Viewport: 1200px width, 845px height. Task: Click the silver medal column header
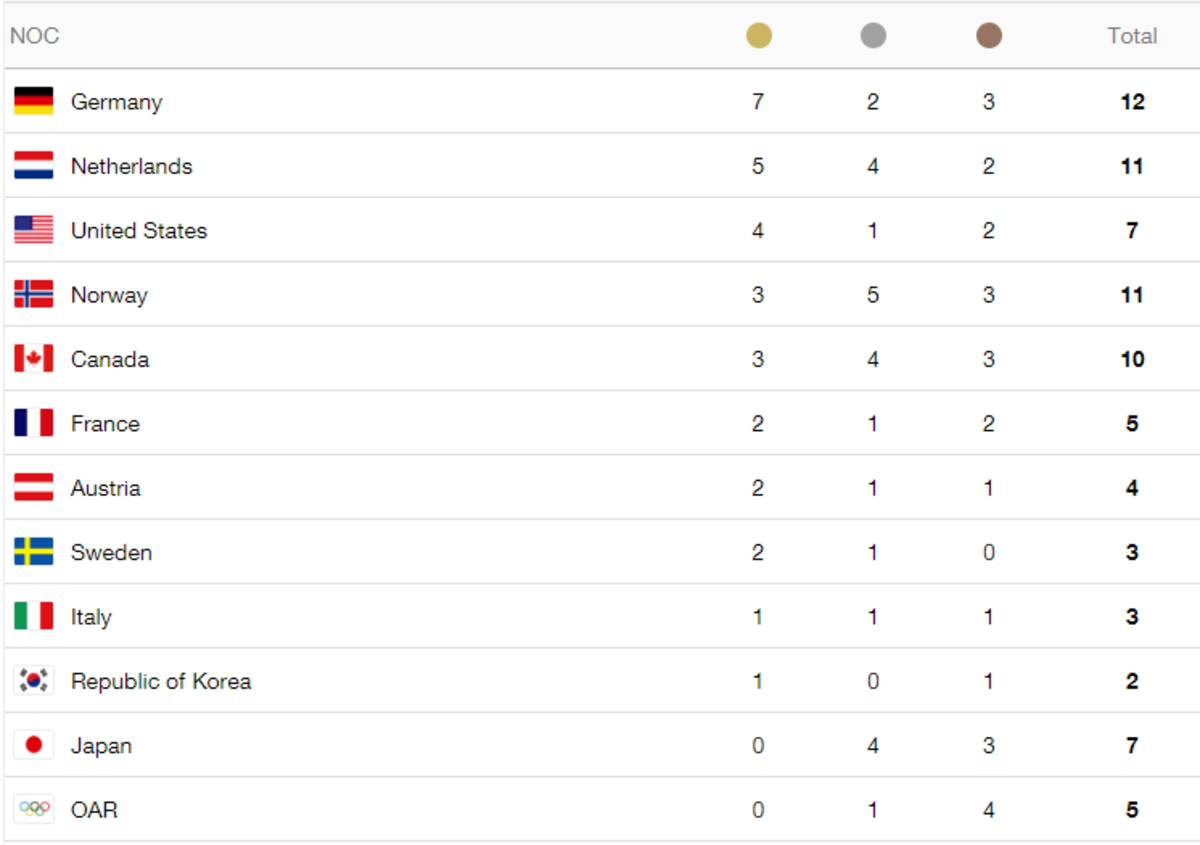tap(873, 36)
